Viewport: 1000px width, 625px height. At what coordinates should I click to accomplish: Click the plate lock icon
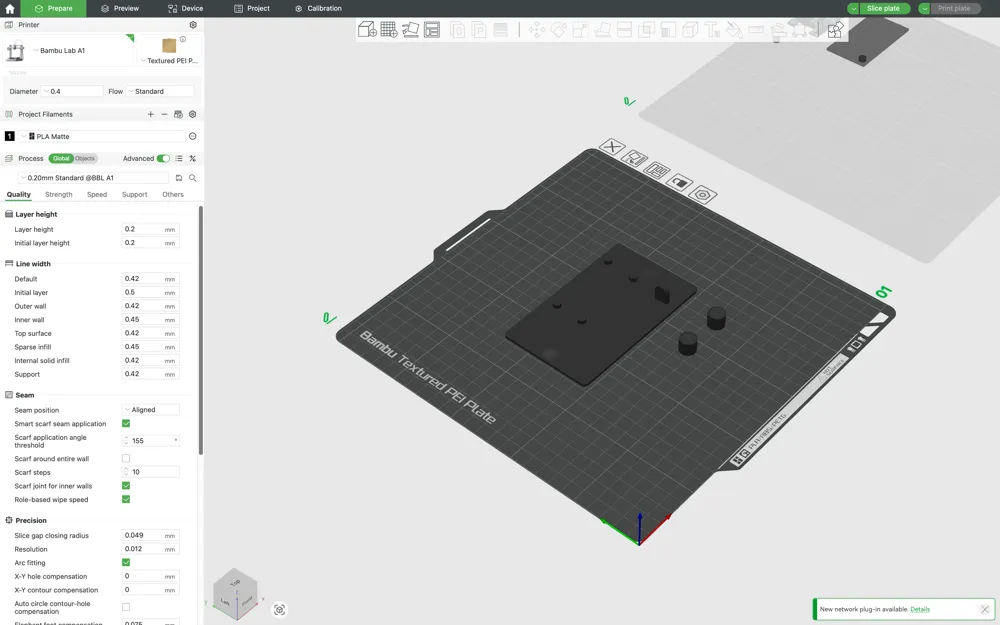click(680, 182)
